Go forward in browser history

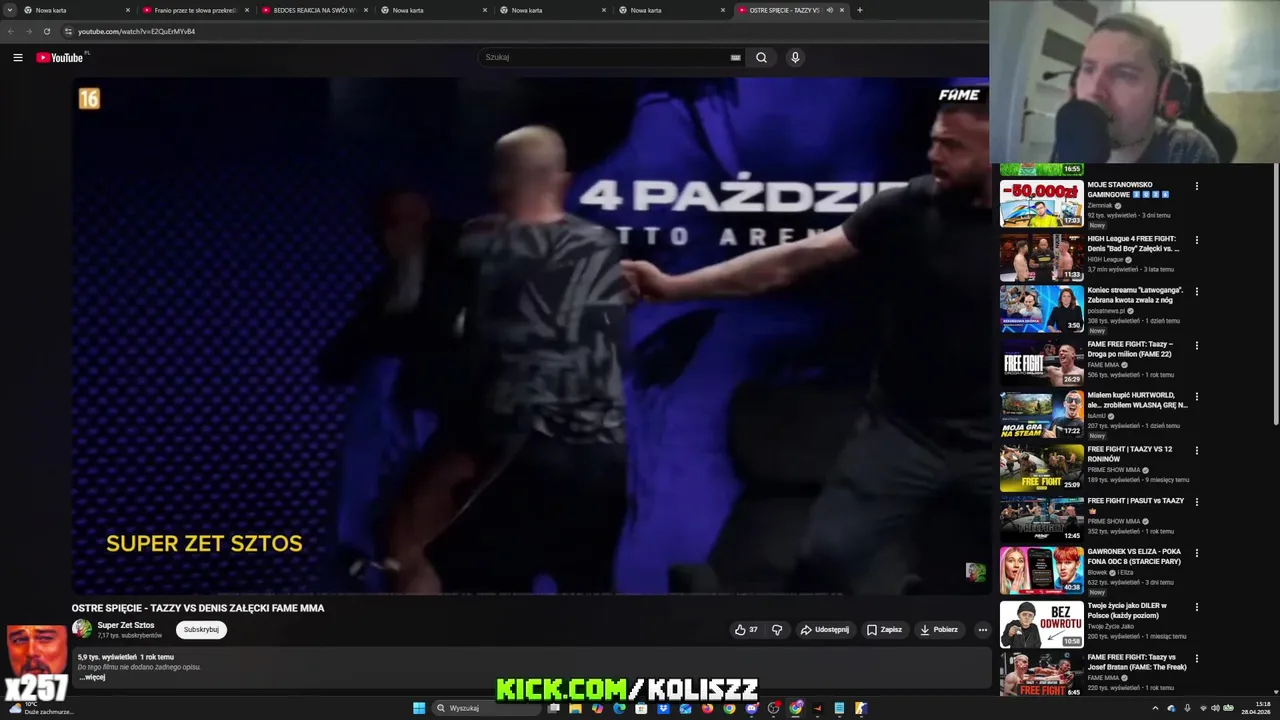(x=28, y=31)
